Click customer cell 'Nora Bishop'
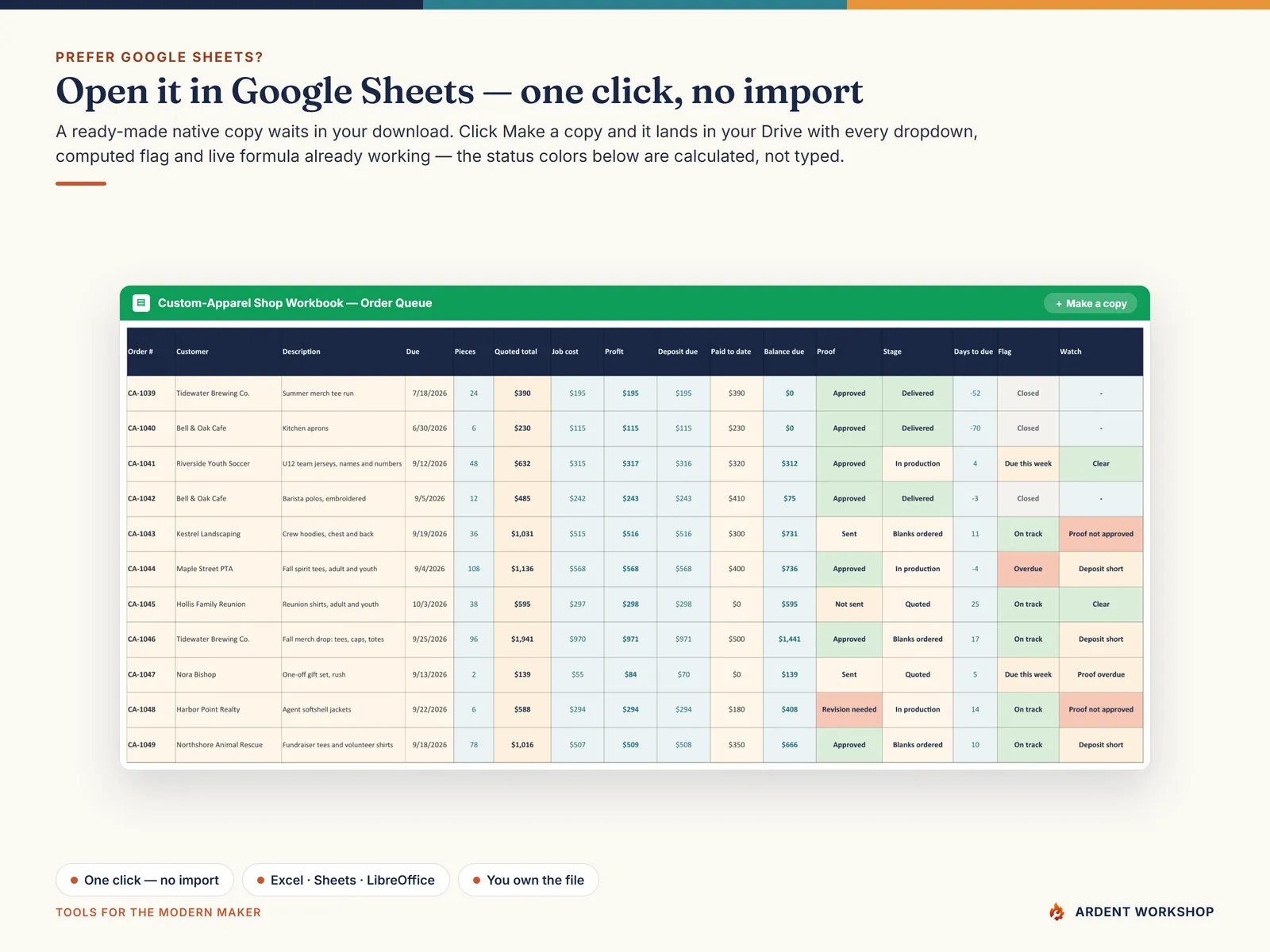Screen dimensions: 1270x952 228,674
